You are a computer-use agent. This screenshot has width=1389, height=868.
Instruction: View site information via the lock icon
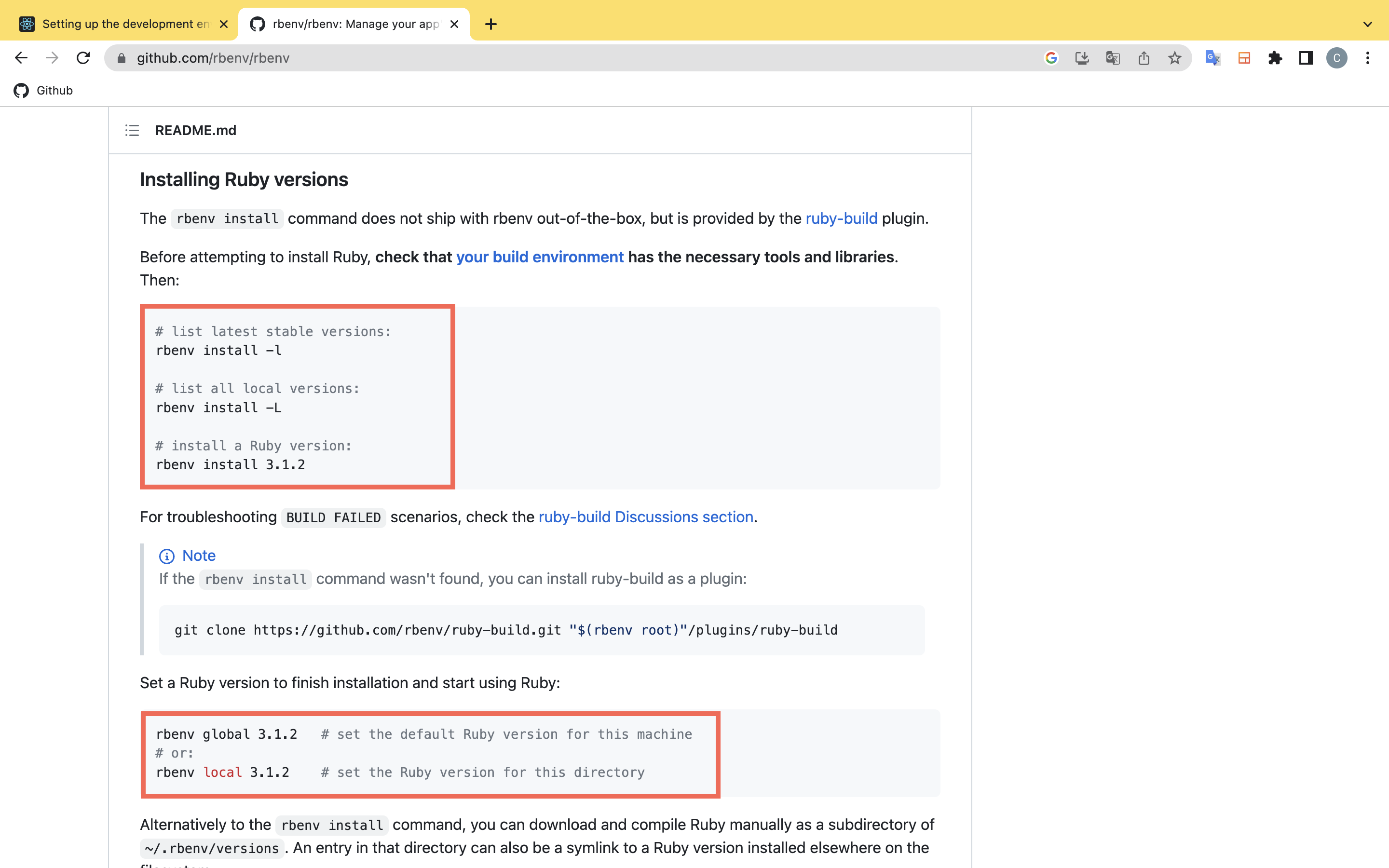[121, 58]
